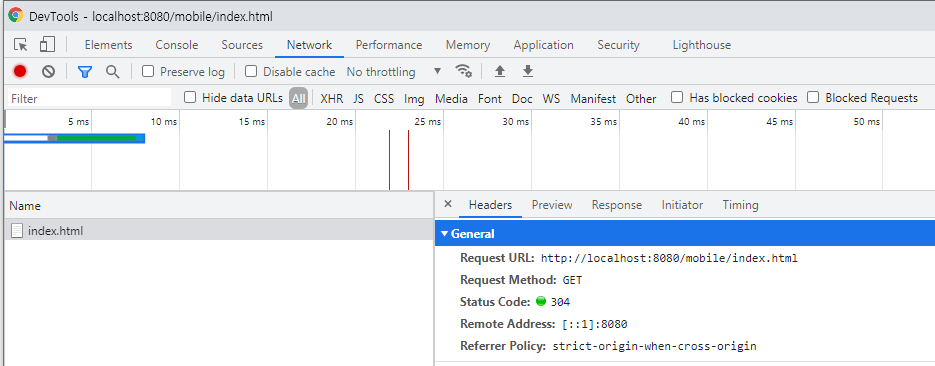Click the red load event timeline line
935x366 pixels.
[408, 160]
